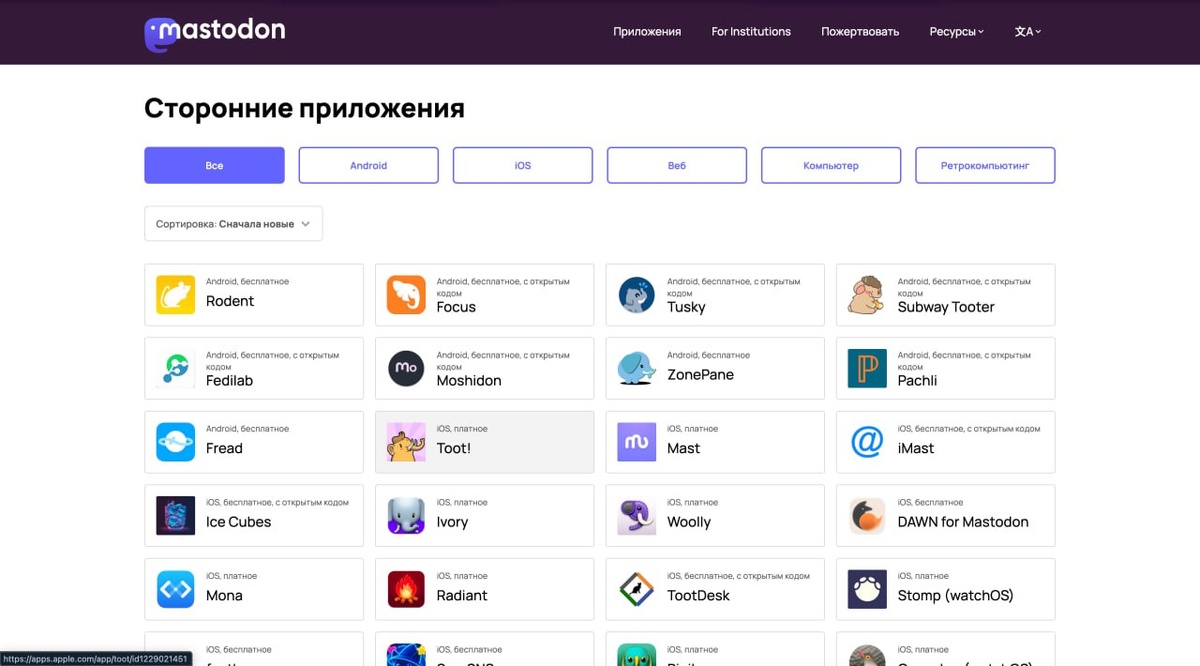Click the Ivory elephant icon
The width and height of the screenshot is (1200, 666).
pos(406,516)
